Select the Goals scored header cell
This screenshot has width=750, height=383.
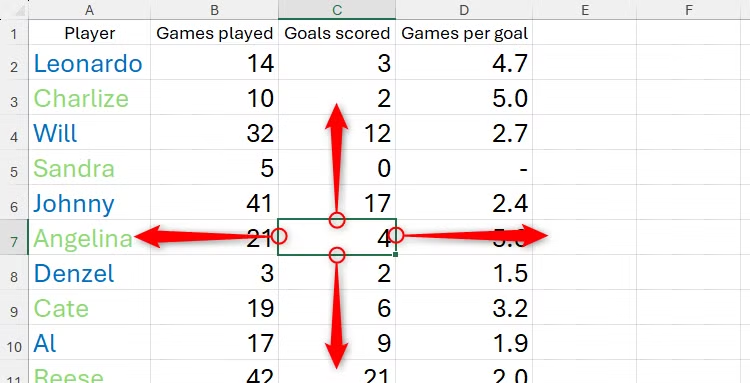337,33
